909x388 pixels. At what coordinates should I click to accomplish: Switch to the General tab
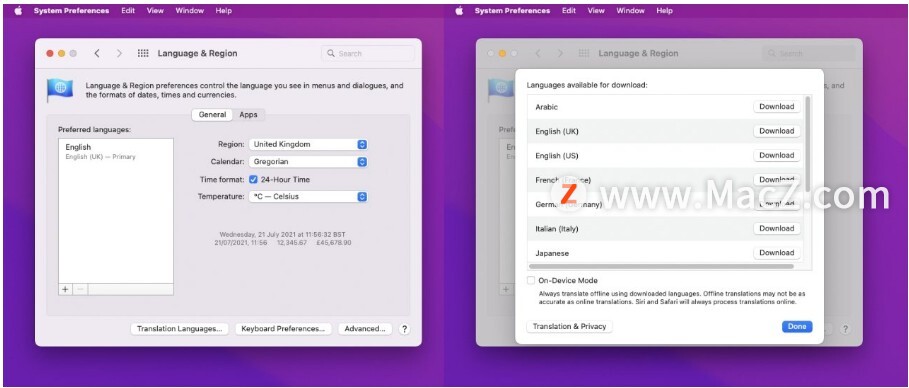[x=212, y=115]
